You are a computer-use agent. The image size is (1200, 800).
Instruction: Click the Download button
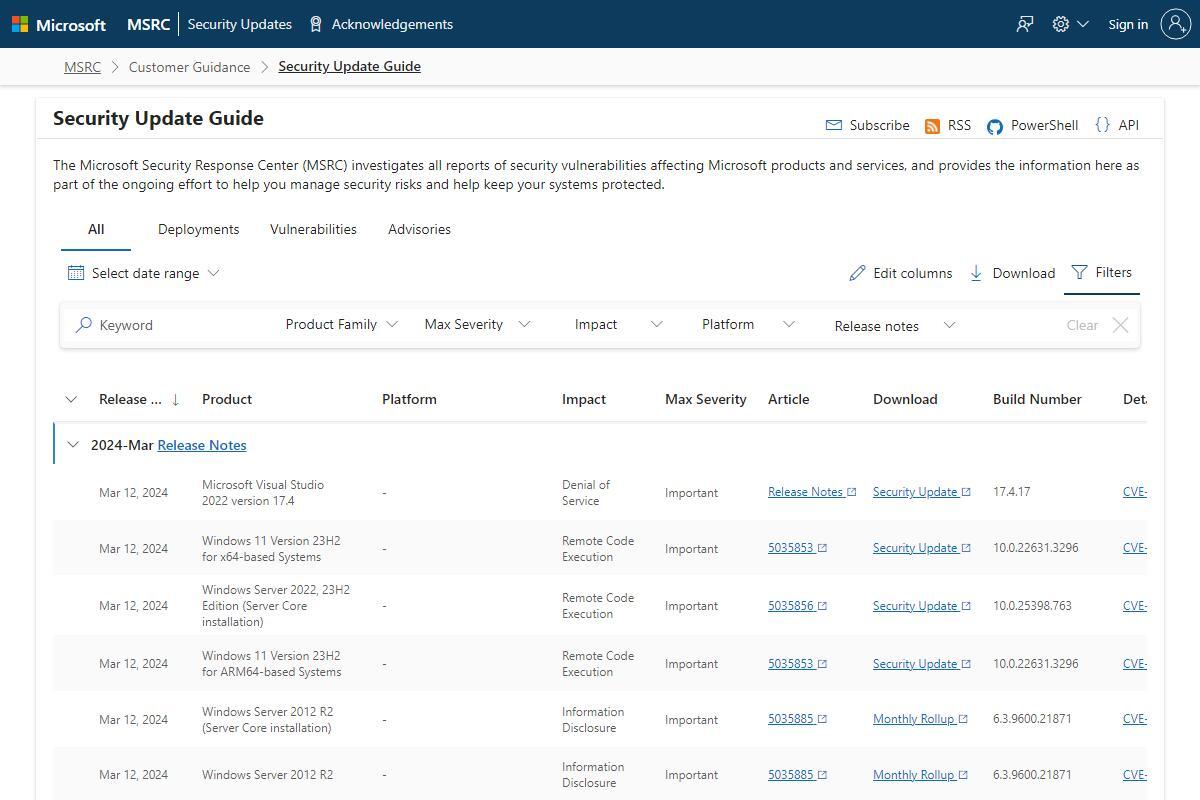(1012, 273)
